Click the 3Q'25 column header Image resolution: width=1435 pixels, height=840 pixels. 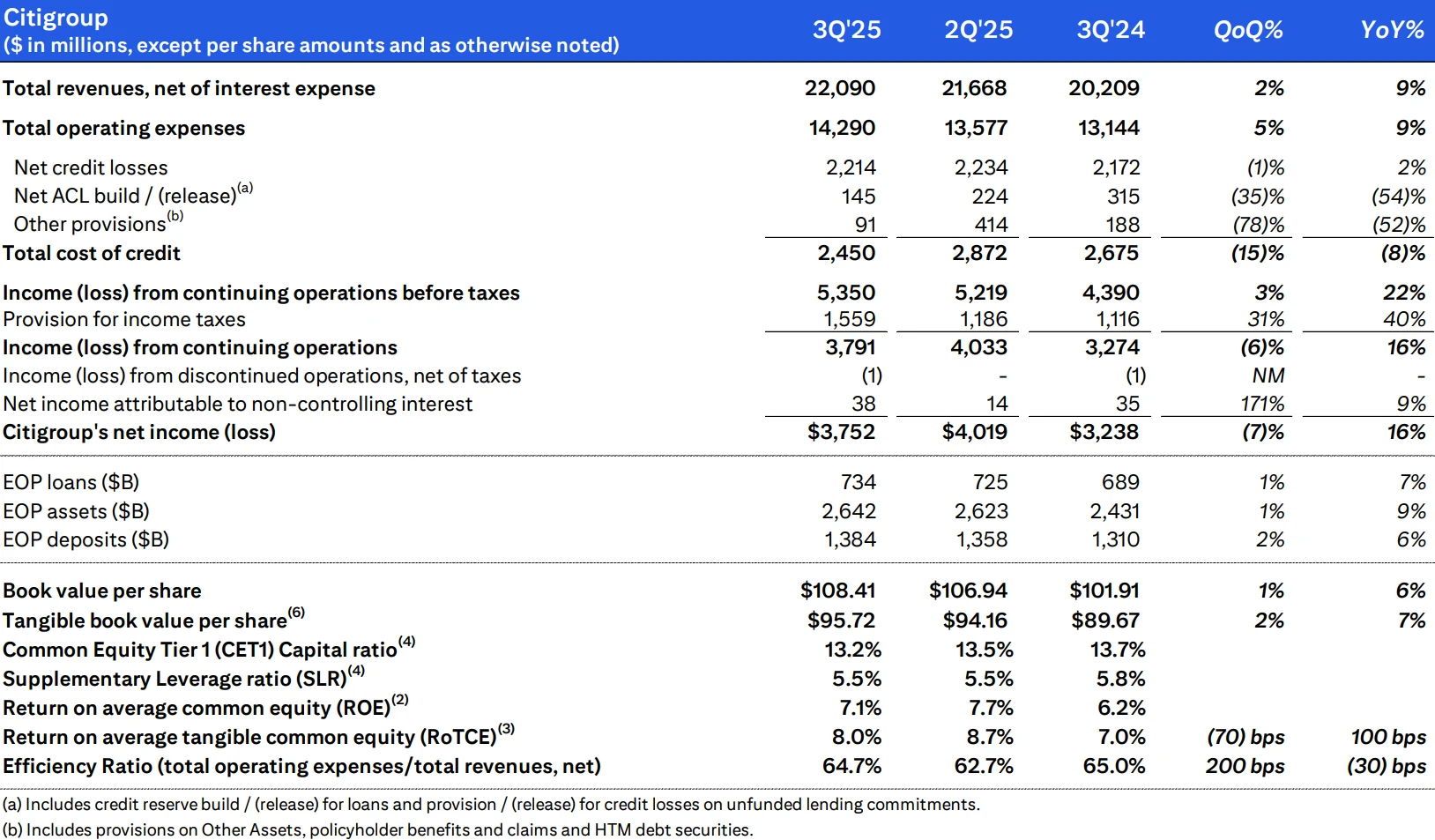(846, 30)
